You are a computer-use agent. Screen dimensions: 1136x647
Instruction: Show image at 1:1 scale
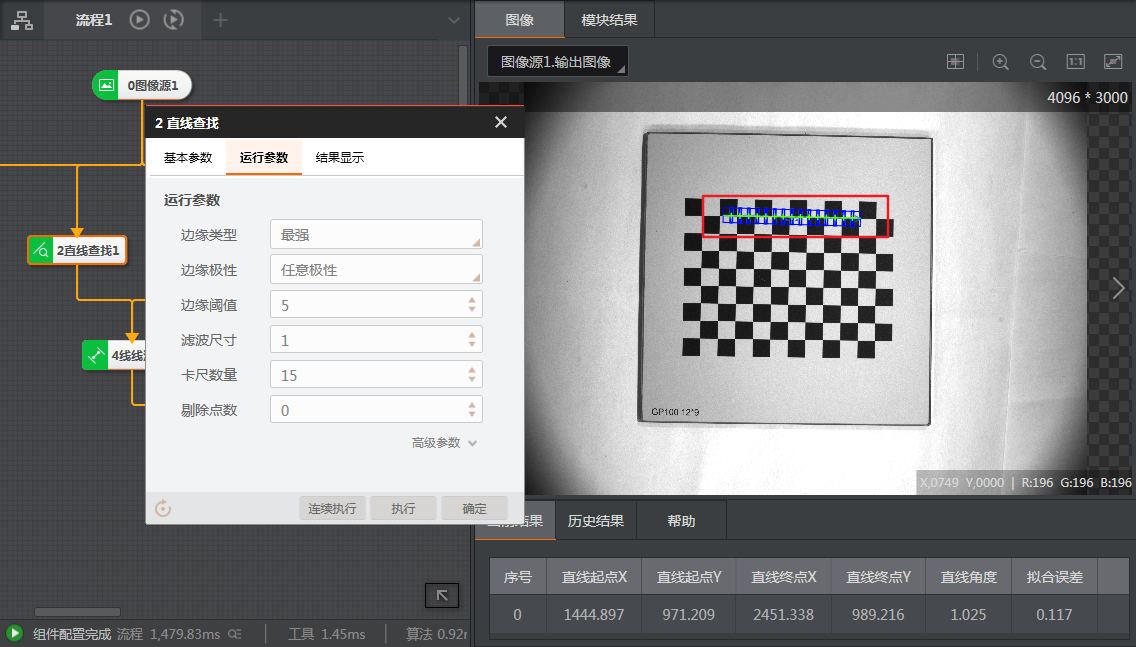[1074, 61]
